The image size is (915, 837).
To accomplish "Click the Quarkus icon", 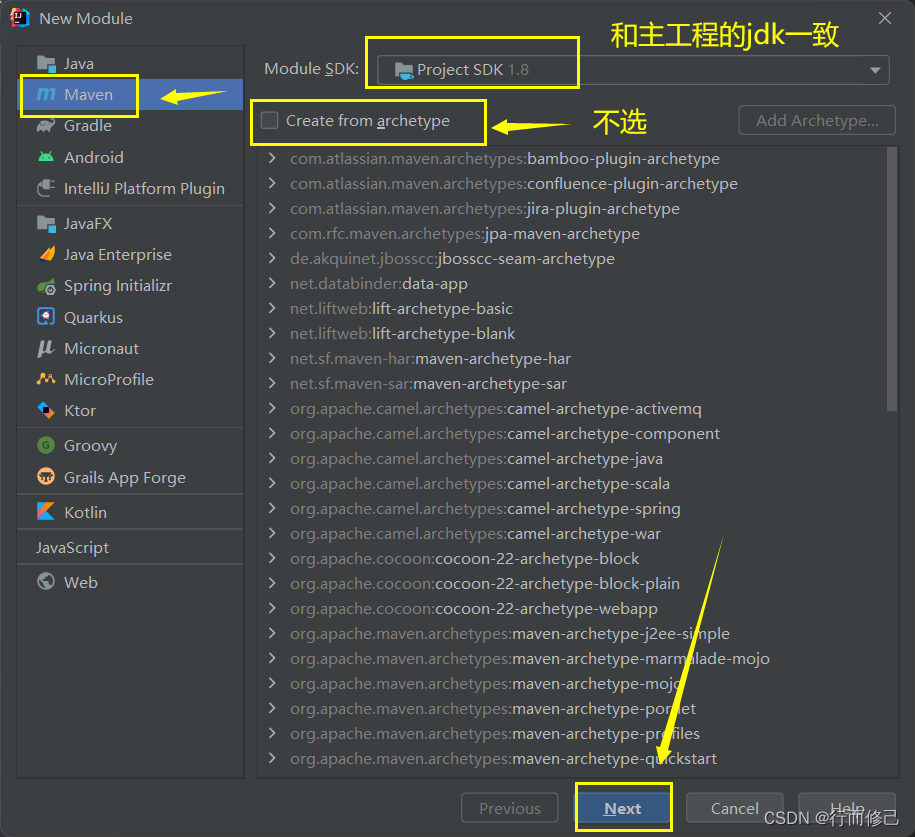I will pyautogui.click(x=46, y=317).
